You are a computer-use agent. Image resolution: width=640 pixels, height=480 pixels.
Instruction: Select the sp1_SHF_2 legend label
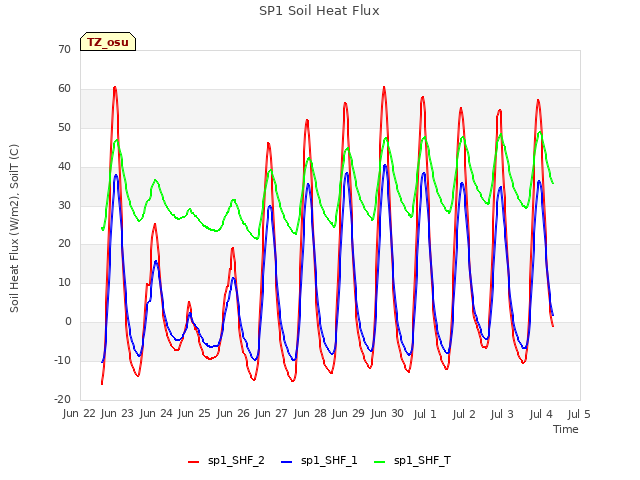tap(236, 460)
